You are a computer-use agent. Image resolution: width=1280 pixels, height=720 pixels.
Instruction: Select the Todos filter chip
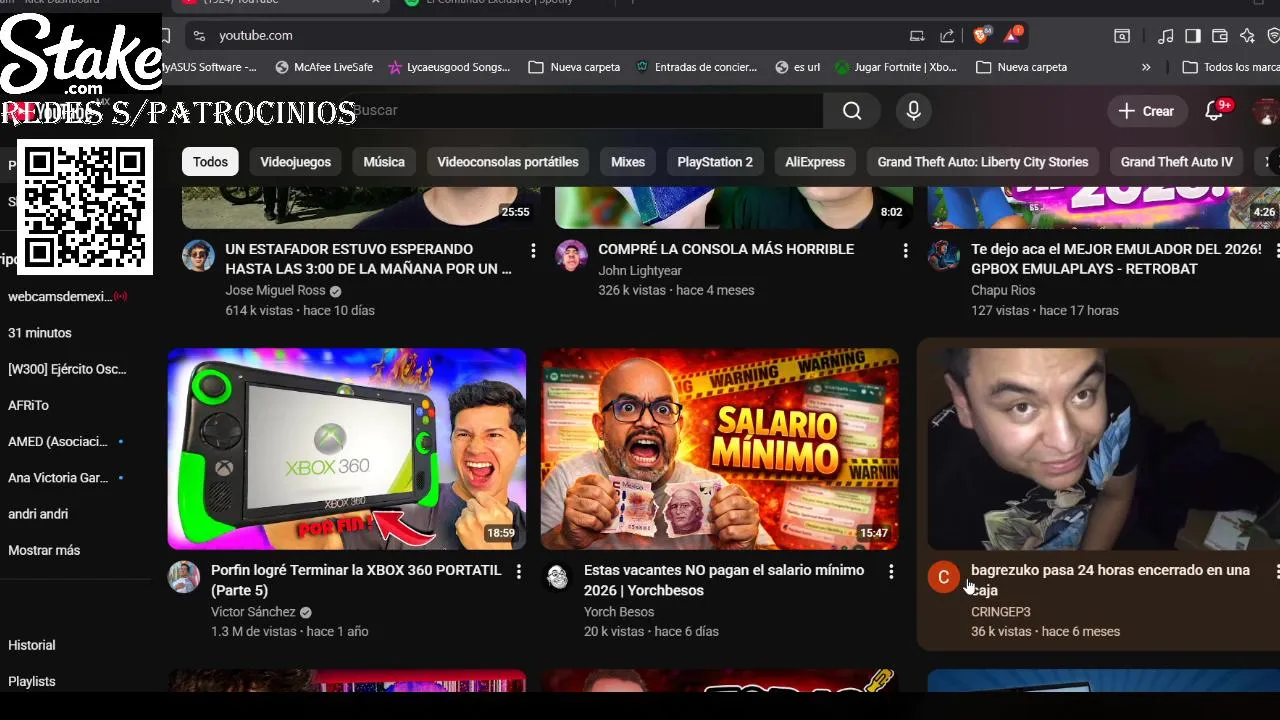point(210,162)
